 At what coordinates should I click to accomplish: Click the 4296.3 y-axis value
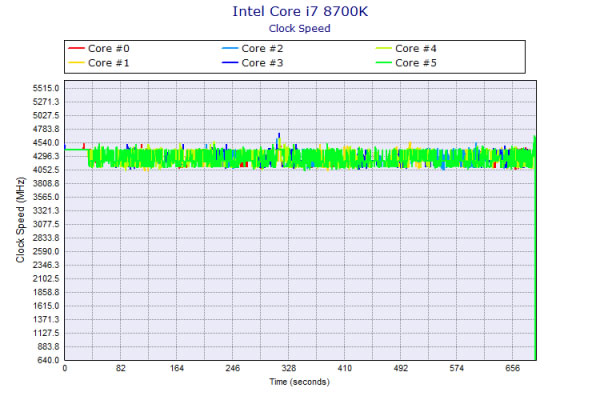pyautogui.click(x=46, y=156)
